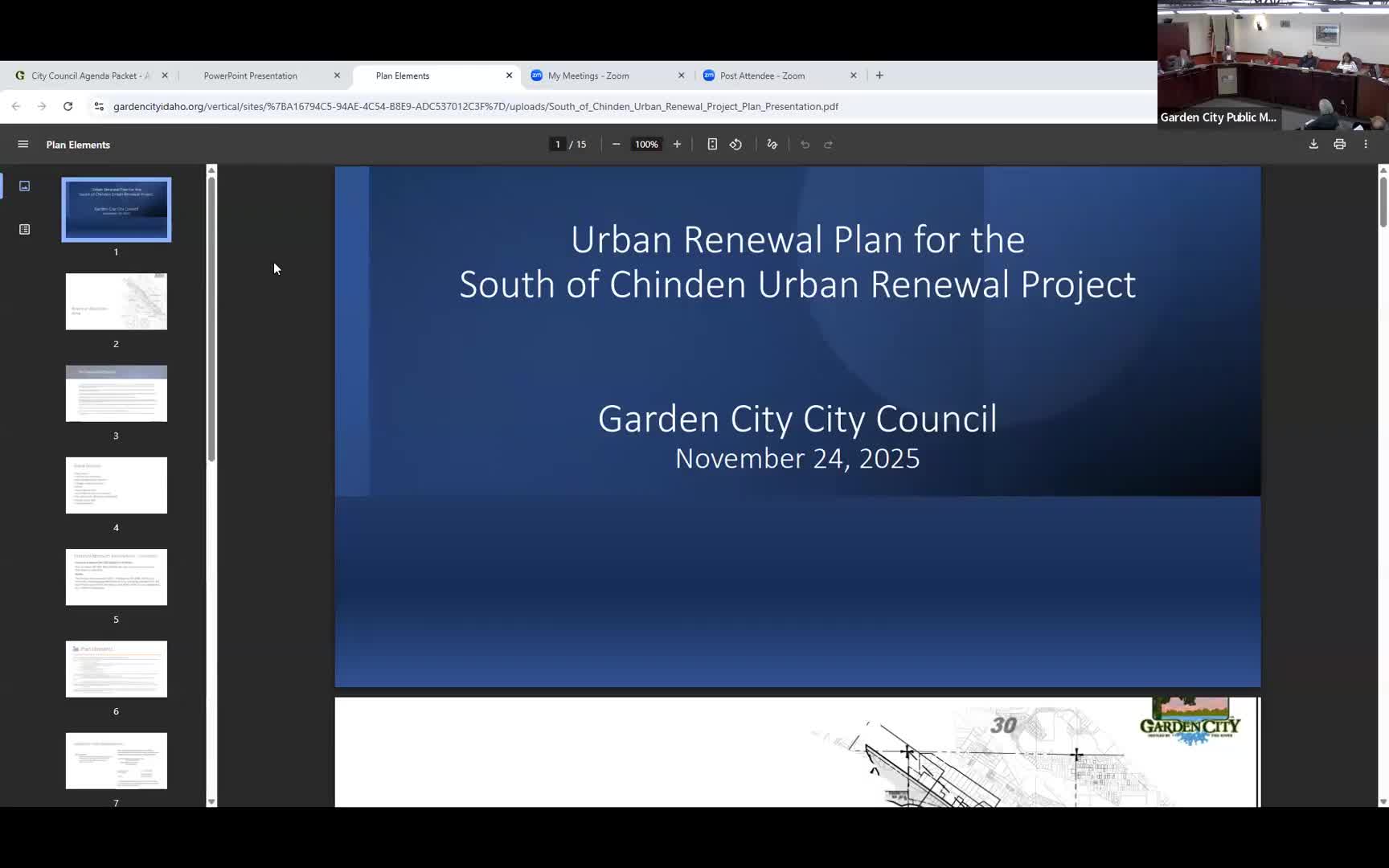Screen dimensions: 1389x868
Task: Zoom out with the minus button
Action: 616,144
